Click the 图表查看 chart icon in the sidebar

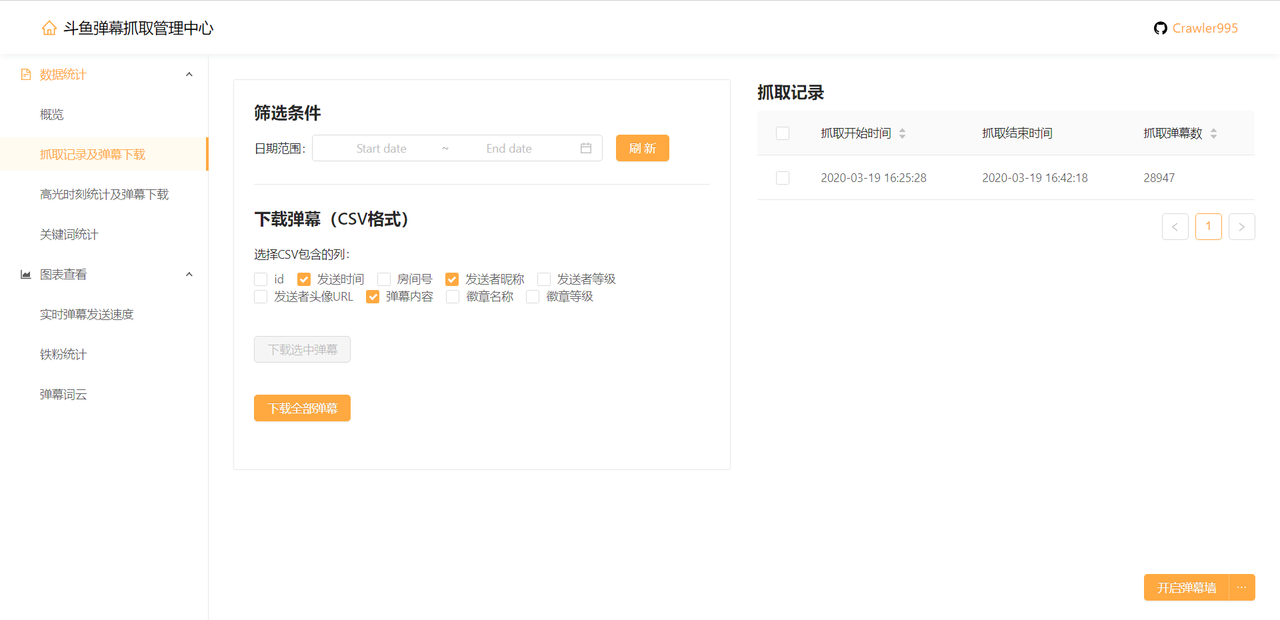[26, 274]
